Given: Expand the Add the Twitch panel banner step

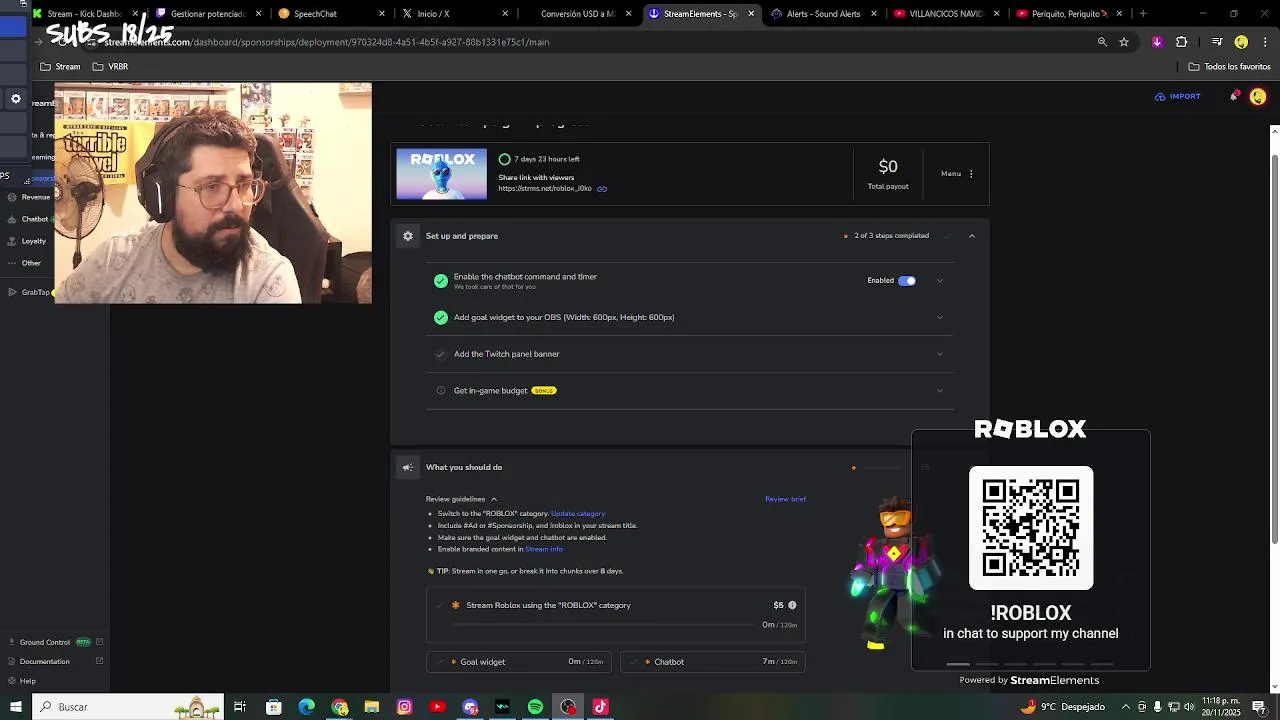Looking at the screenshot, I should pyautogui.click(x=940, y=354).
